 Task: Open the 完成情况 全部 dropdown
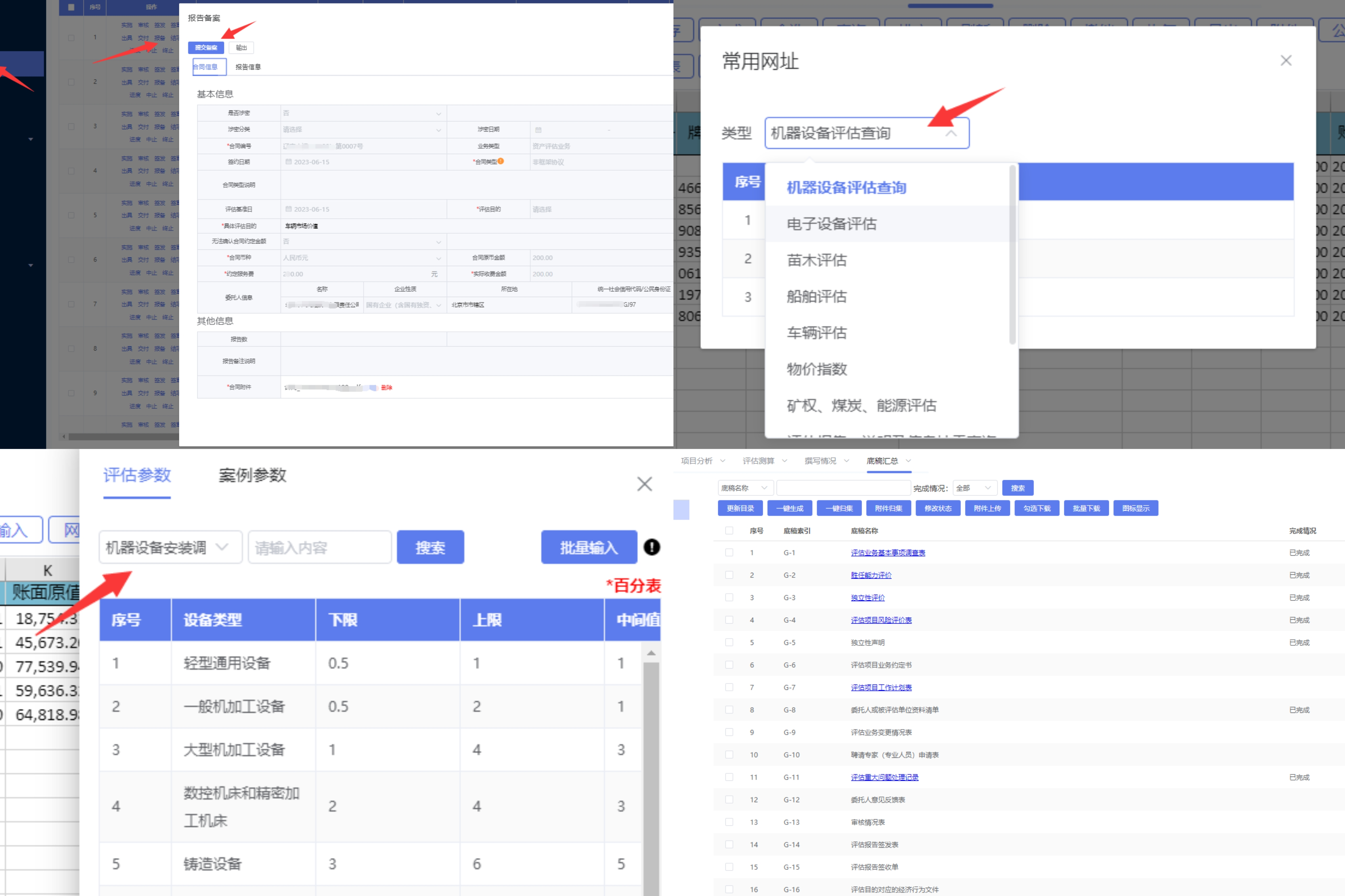(x=975, y=488)
